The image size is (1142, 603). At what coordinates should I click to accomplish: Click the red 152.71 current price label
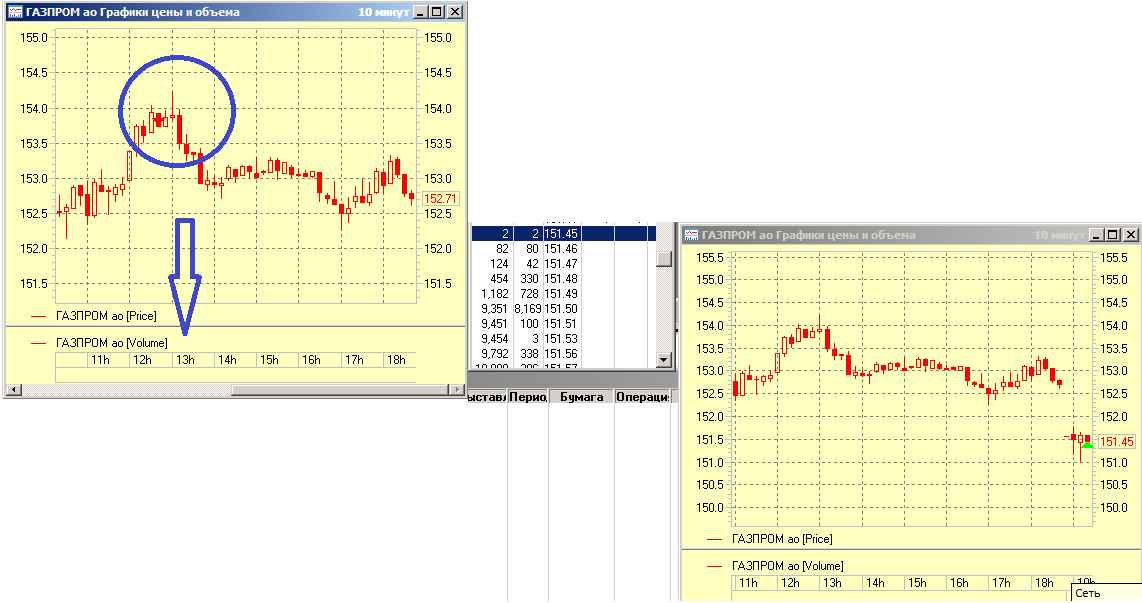(440, 199)
